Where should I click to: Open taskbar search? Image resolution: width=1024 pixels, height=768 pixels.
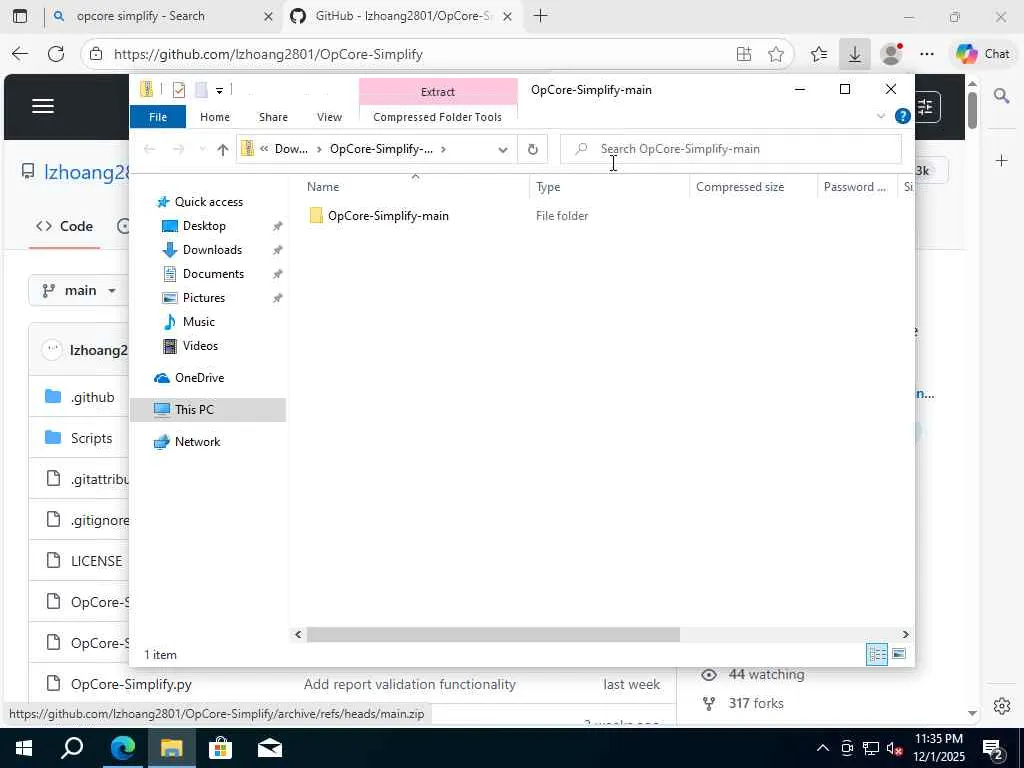[72, 748]
